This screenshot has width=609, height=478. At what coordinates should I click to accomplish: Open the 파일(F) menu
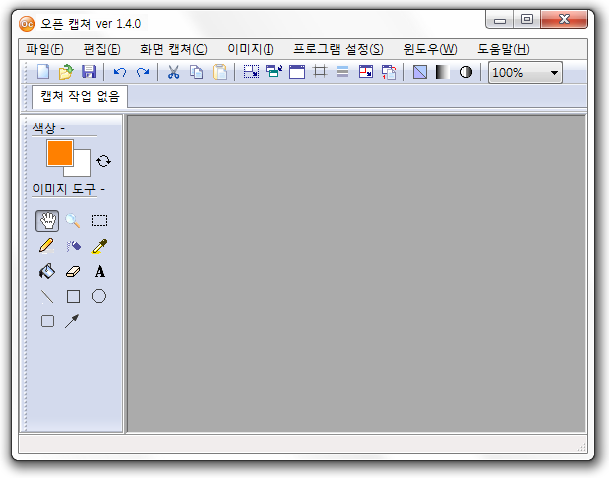coord(45,49)
